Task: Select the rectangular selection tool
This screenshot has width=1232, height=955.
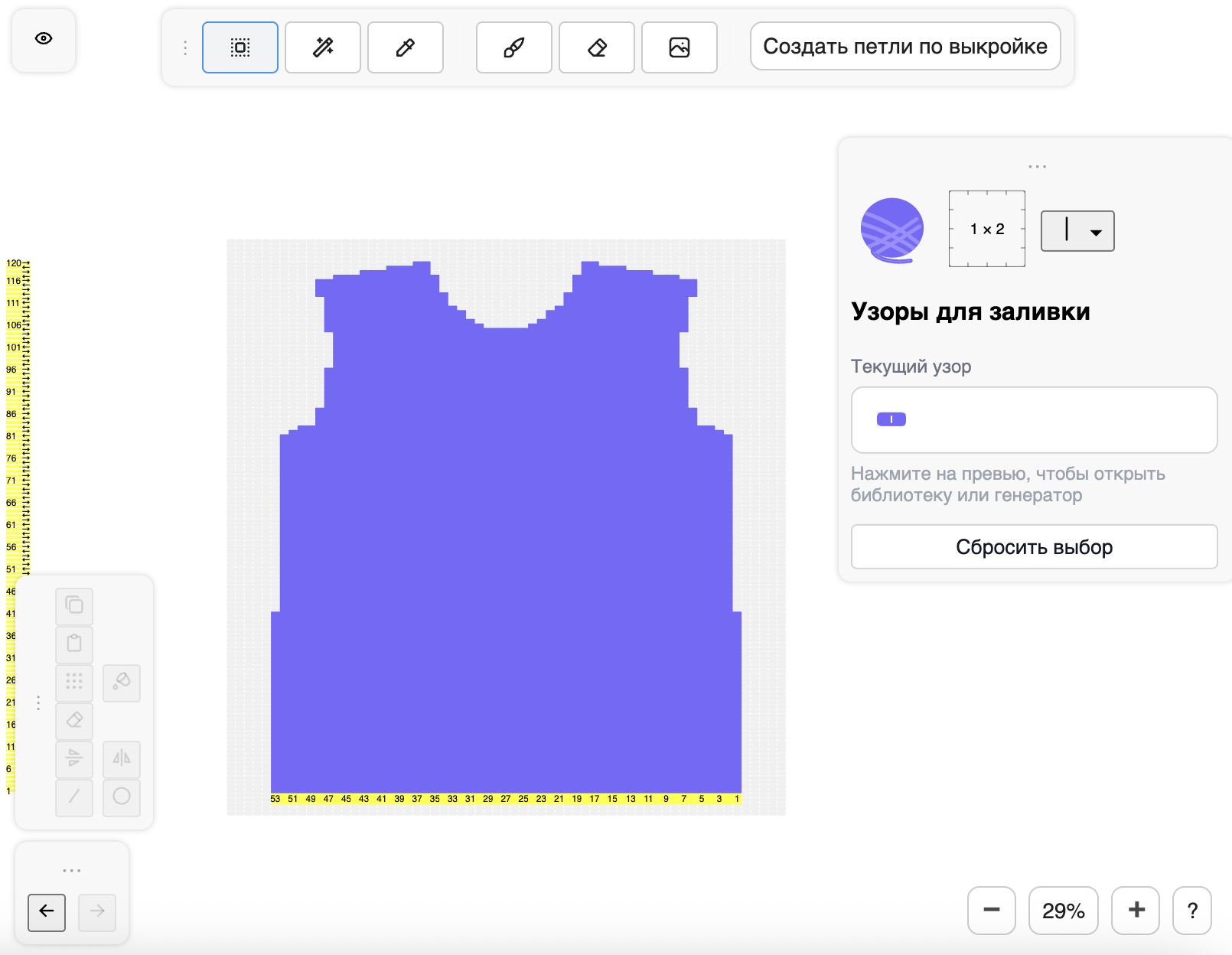Action: point(240,47)
